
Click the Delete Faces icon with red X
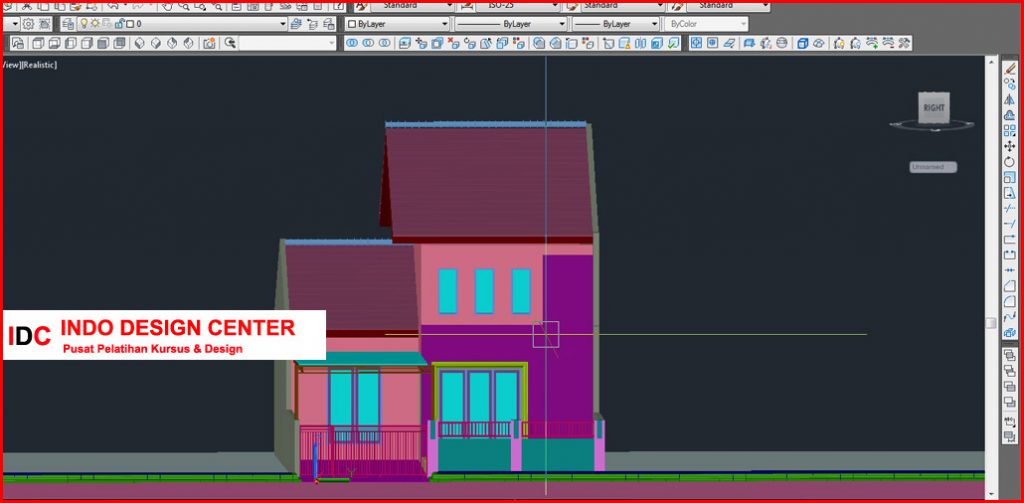pos(453,44)
